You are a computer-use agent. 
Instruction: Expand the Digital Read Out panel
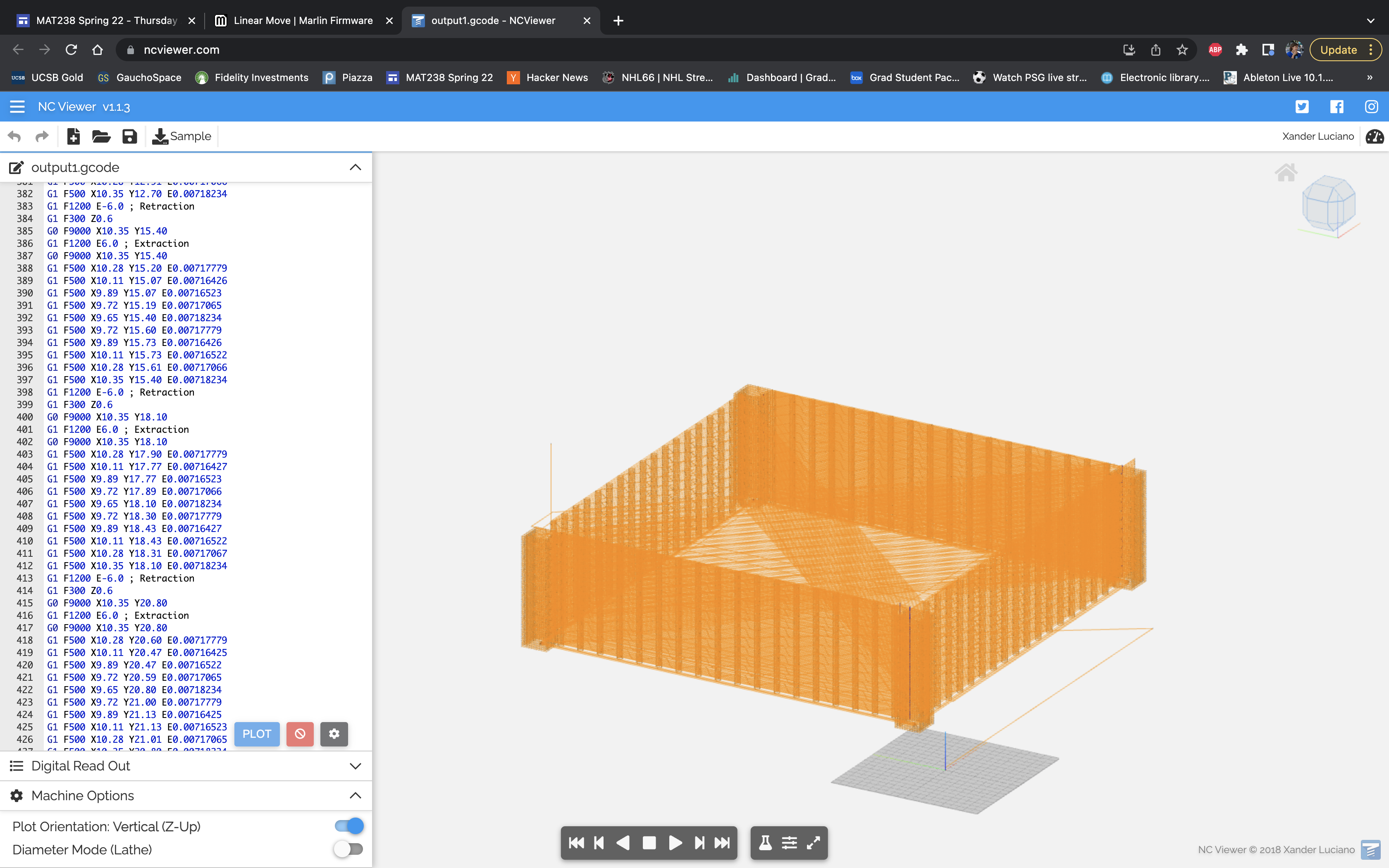(355, 766)
